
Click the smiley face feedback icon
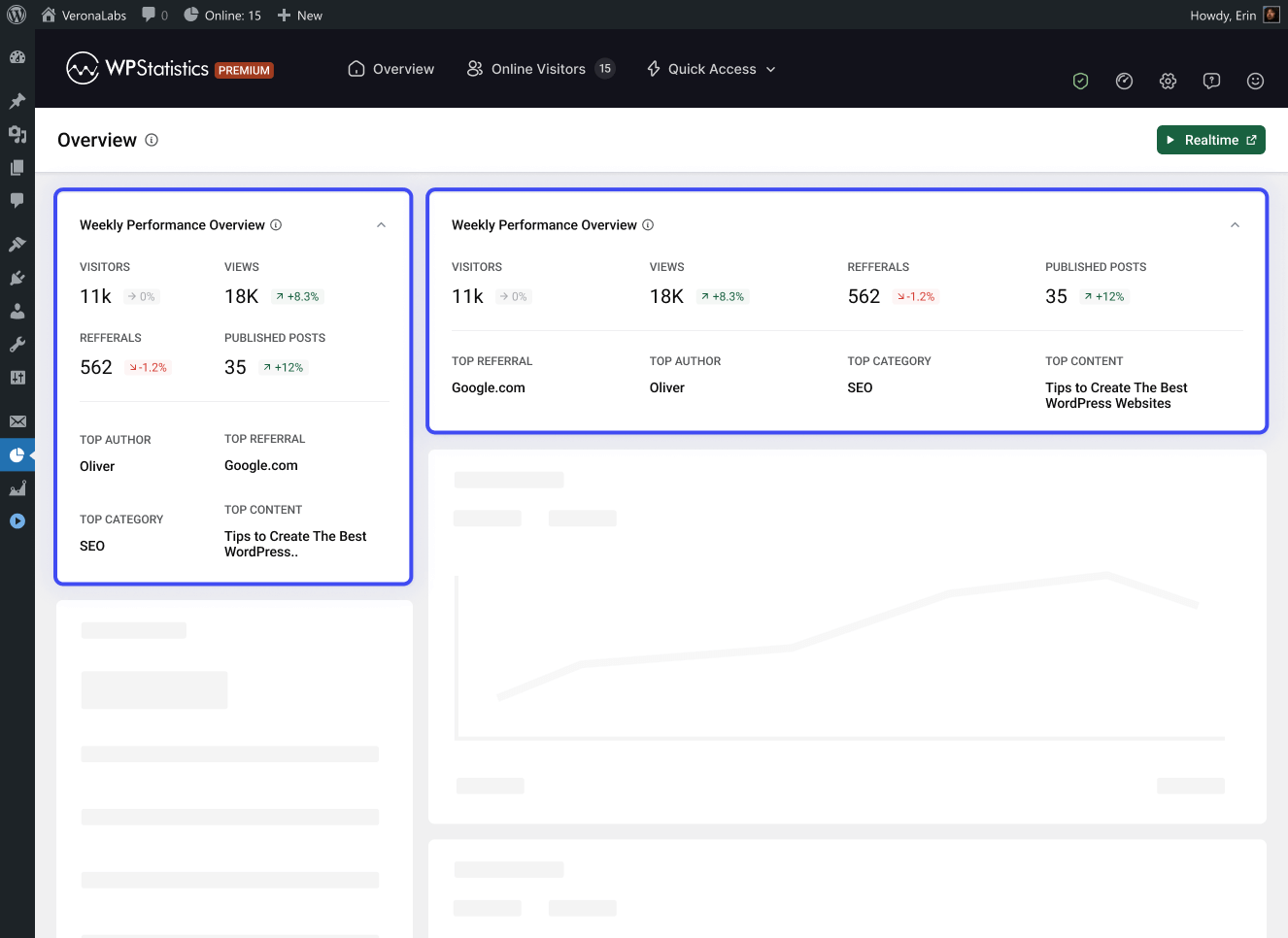click(1255, 82)
